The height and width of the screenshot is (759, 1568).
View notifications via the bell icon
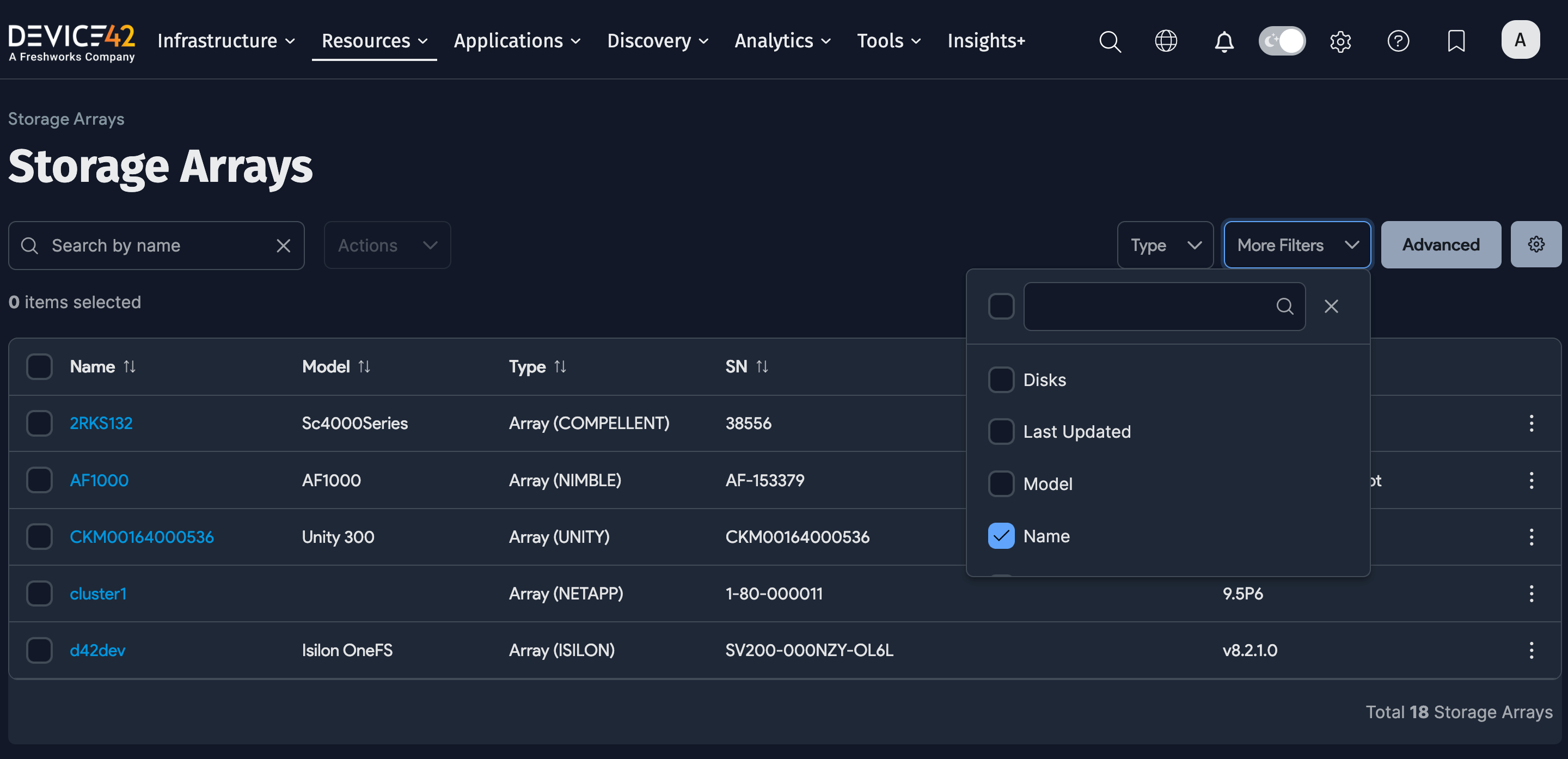[1224, 41]
